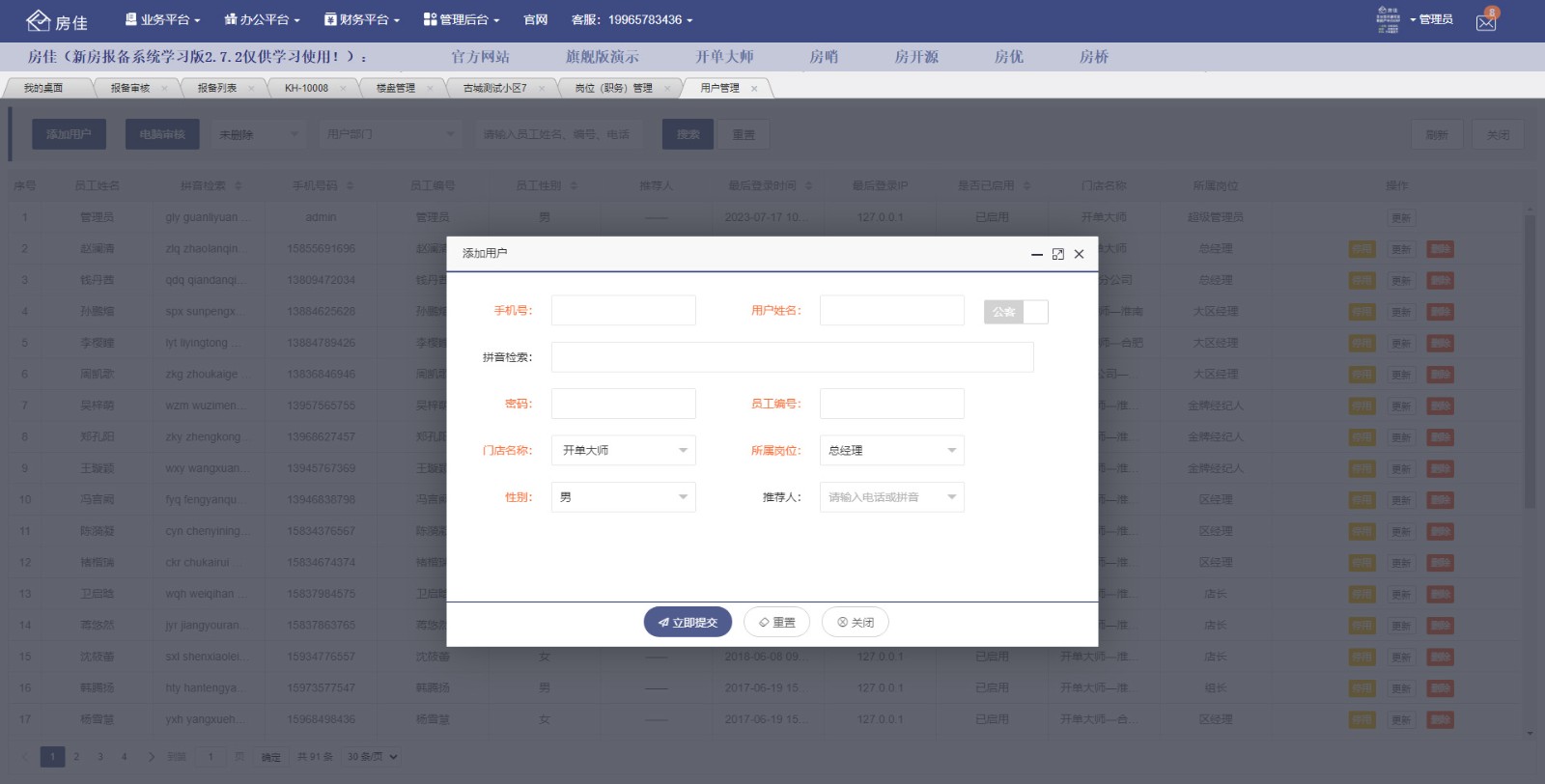Open the 未删除 filter dropdown
Image resolution: width=1545 pixels, height=784 pixels.
259,135
